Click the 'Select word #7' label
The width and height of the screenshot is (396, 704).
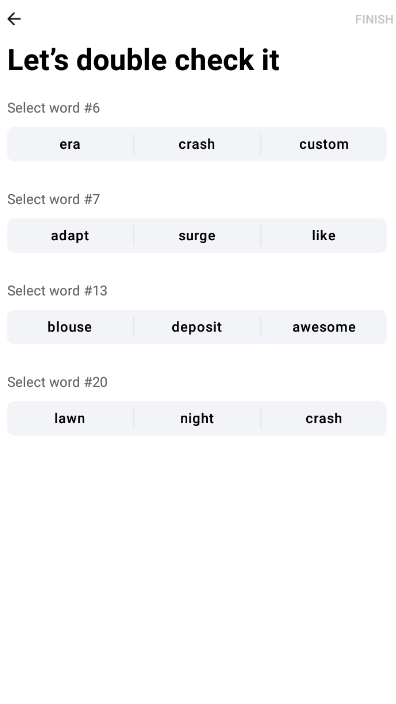[53, 199]
